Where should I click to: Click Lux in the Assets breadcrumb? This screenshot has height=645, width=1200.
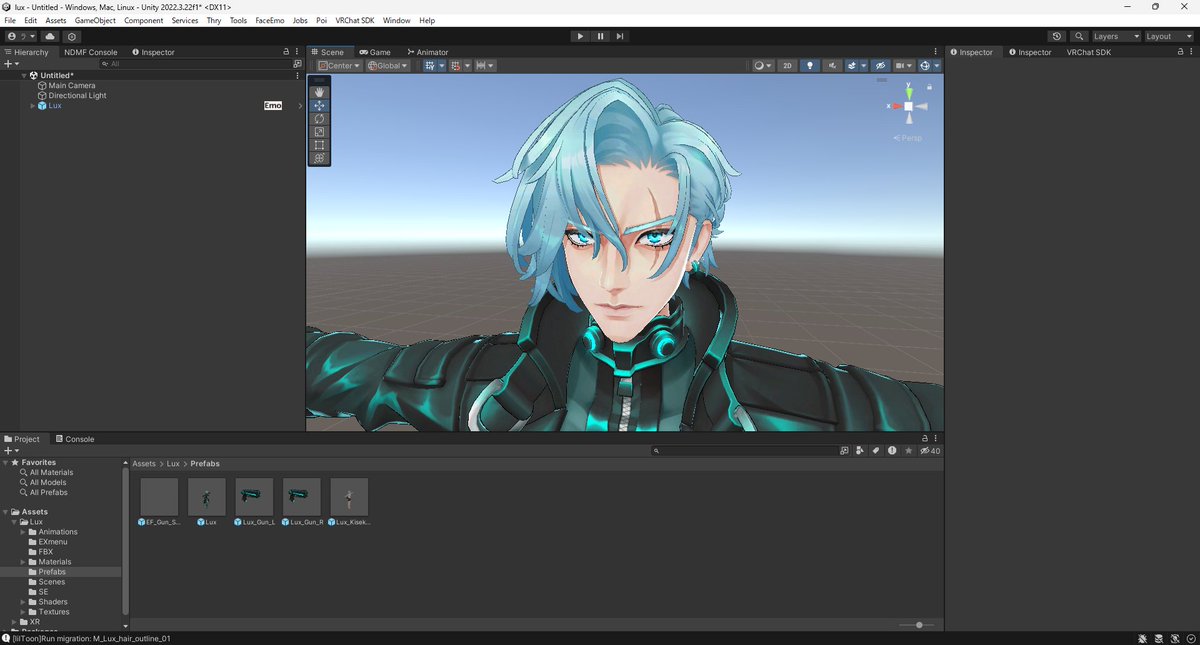coord(173,464)
